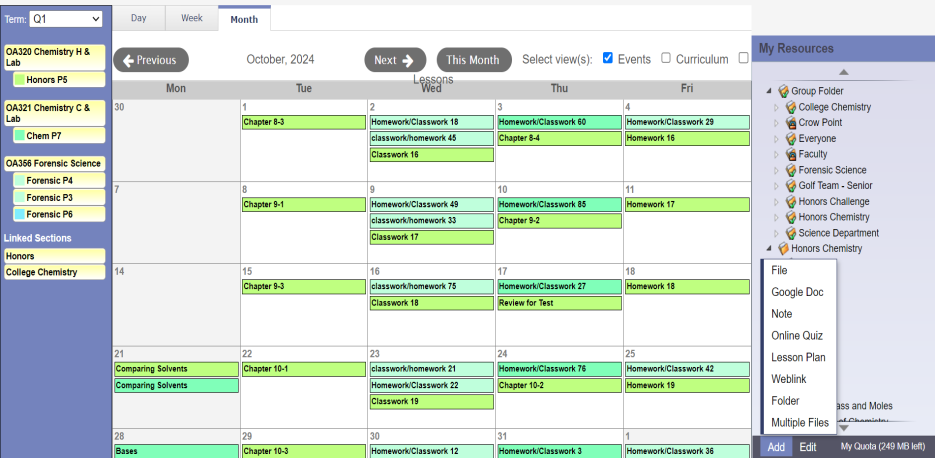The width and height of the screenshot is (935, 458).
Task: Enable the Curriculum view checkbox
Action: coord(666,59)
